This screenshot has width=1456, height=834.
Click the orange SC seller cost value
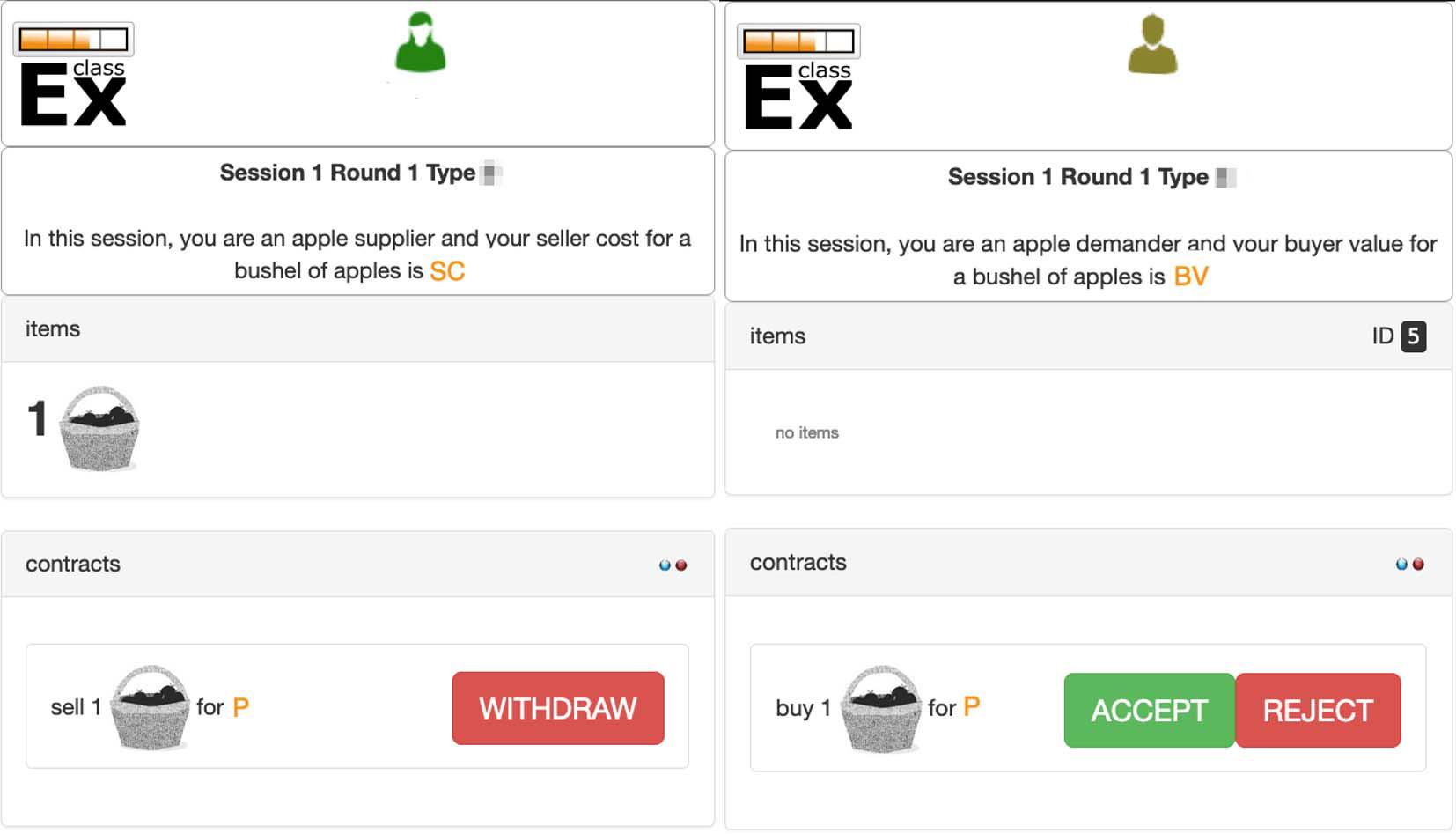point(447,271)
